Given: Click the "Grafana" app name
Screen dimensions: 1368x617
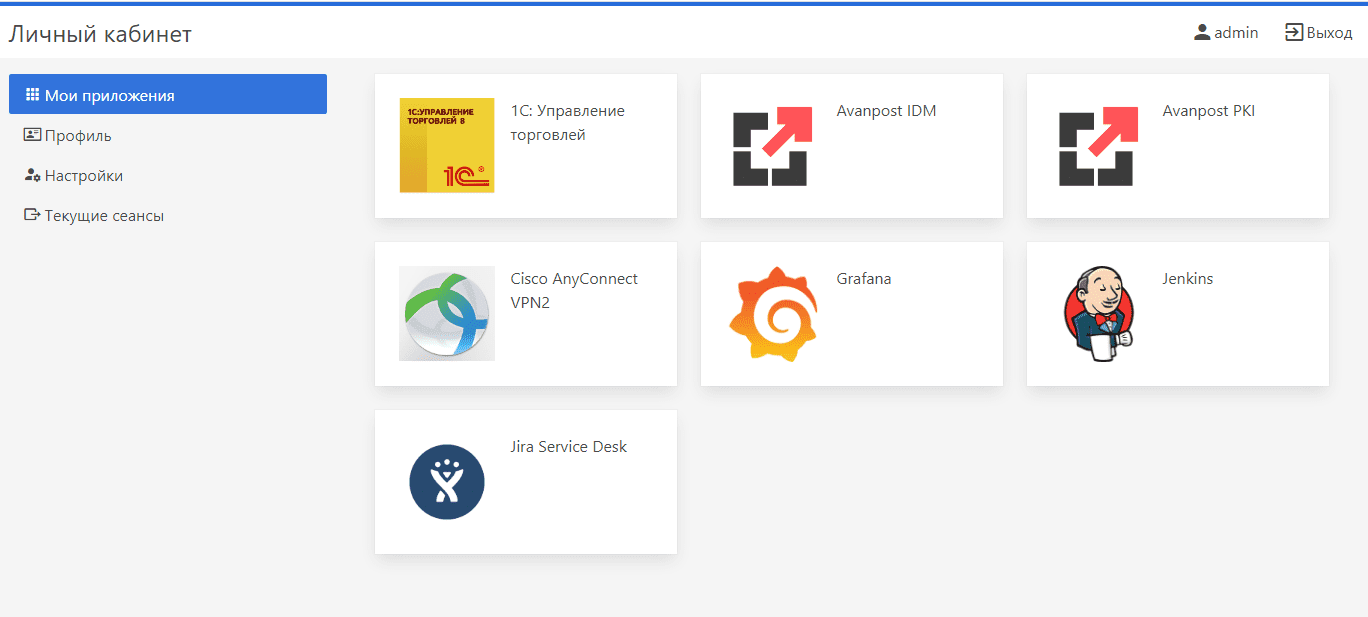Looking at the screenshot, I should pyautogui.click(x=864, y=279).
